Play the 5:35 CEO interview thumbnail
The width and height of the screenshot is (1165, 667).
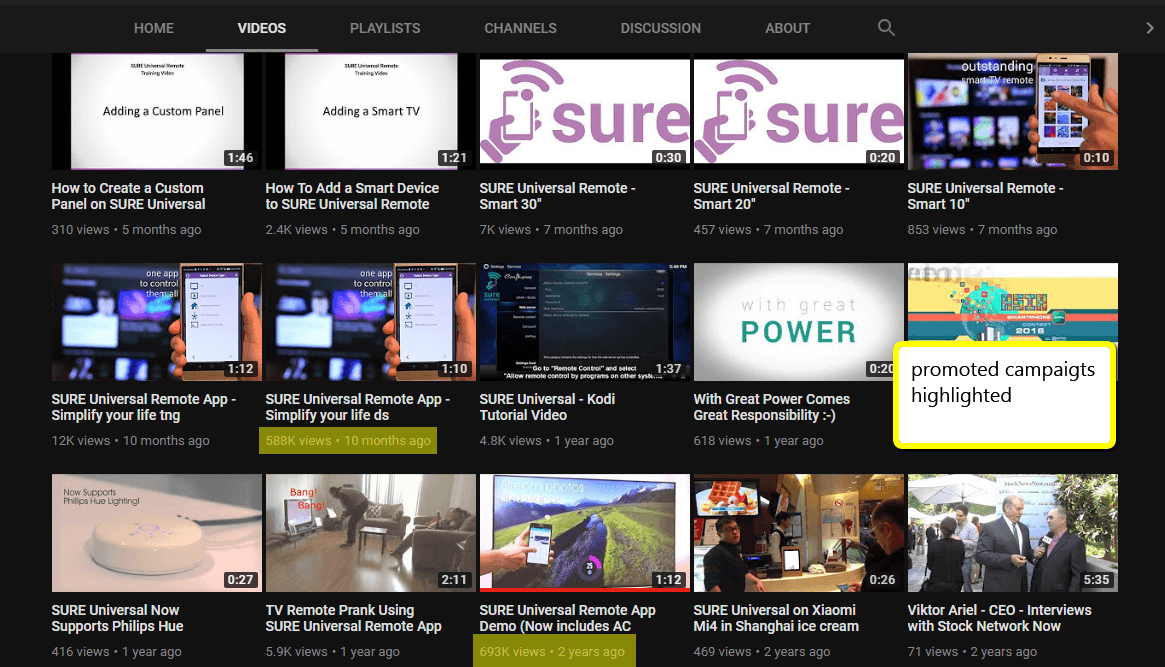pos(1013,533)
